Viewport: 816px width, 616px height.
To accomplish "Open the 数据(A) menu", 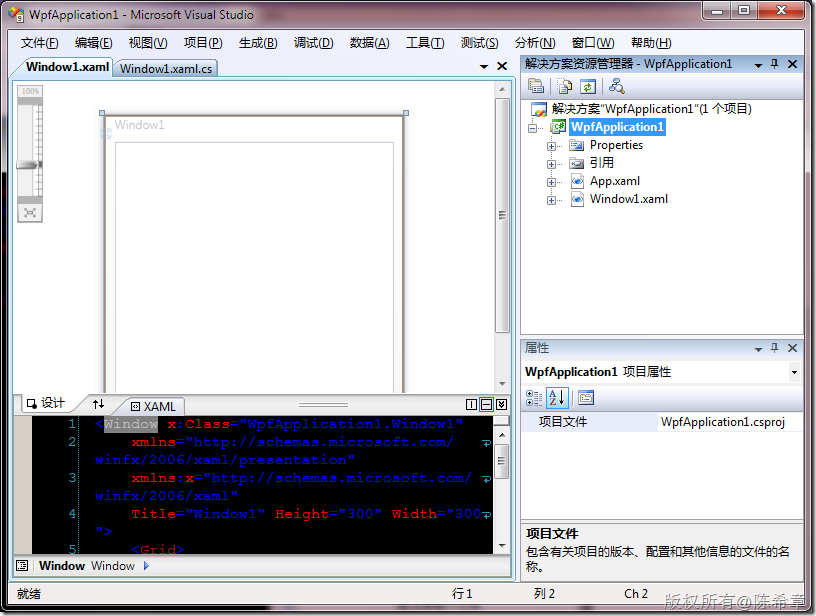I will point(369,43).
